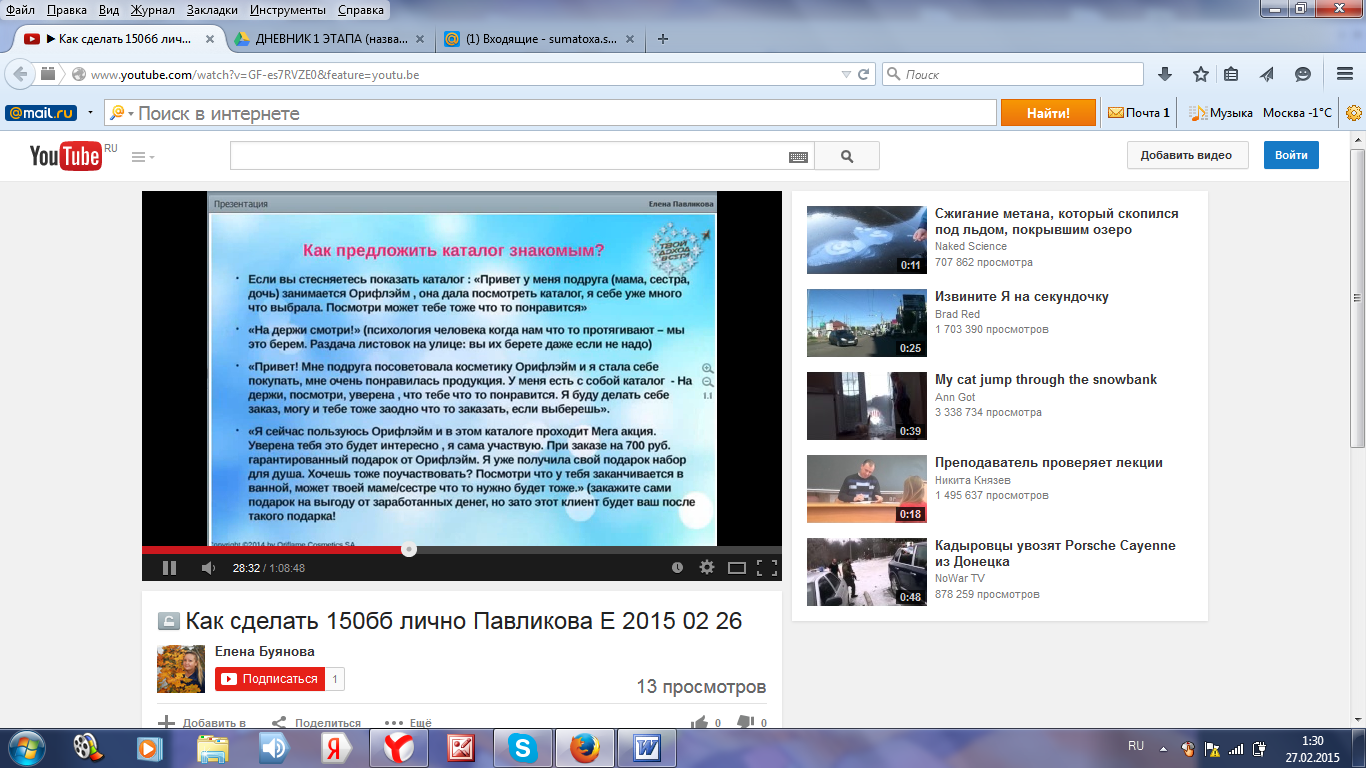
Task: Enter fullscreen mode icon
Action: pyautogui.click(x=767, y=567)
